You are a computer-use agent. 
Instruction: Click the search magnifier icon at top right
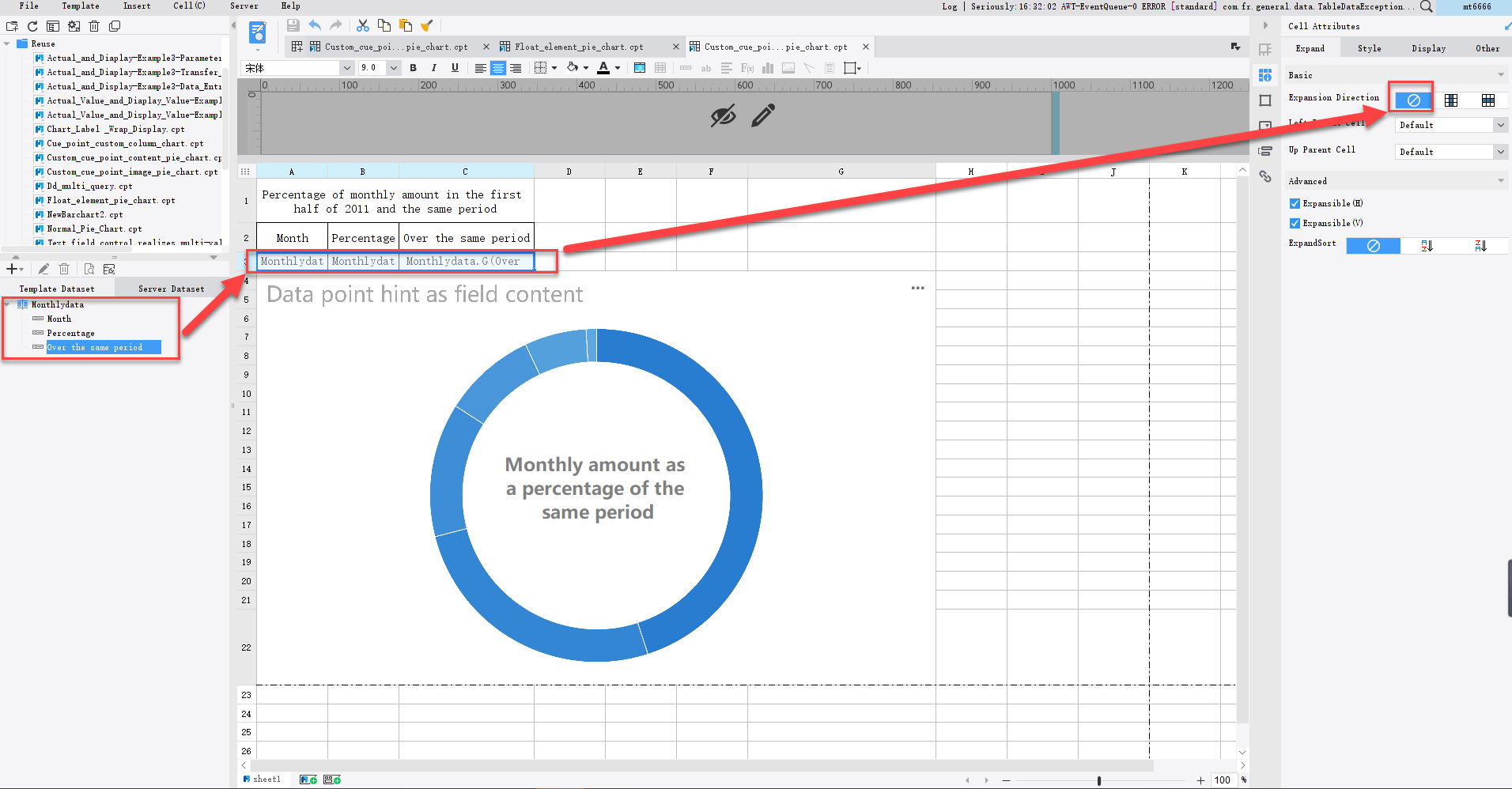[x=1426, y=6]
